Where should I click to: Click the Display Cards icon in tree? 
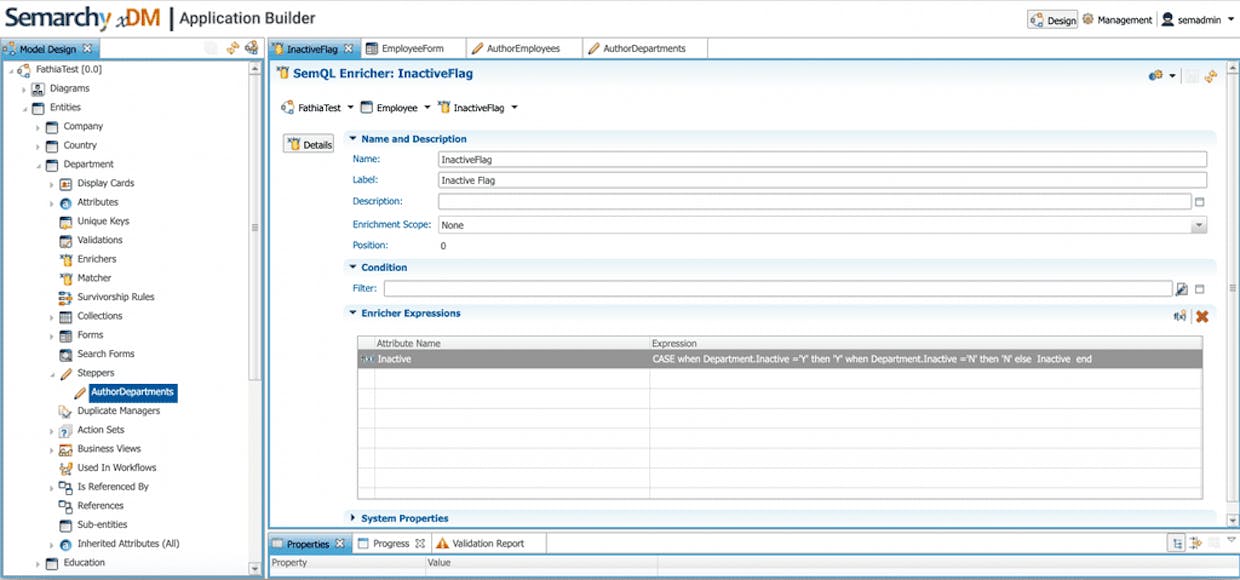point(66,184)
